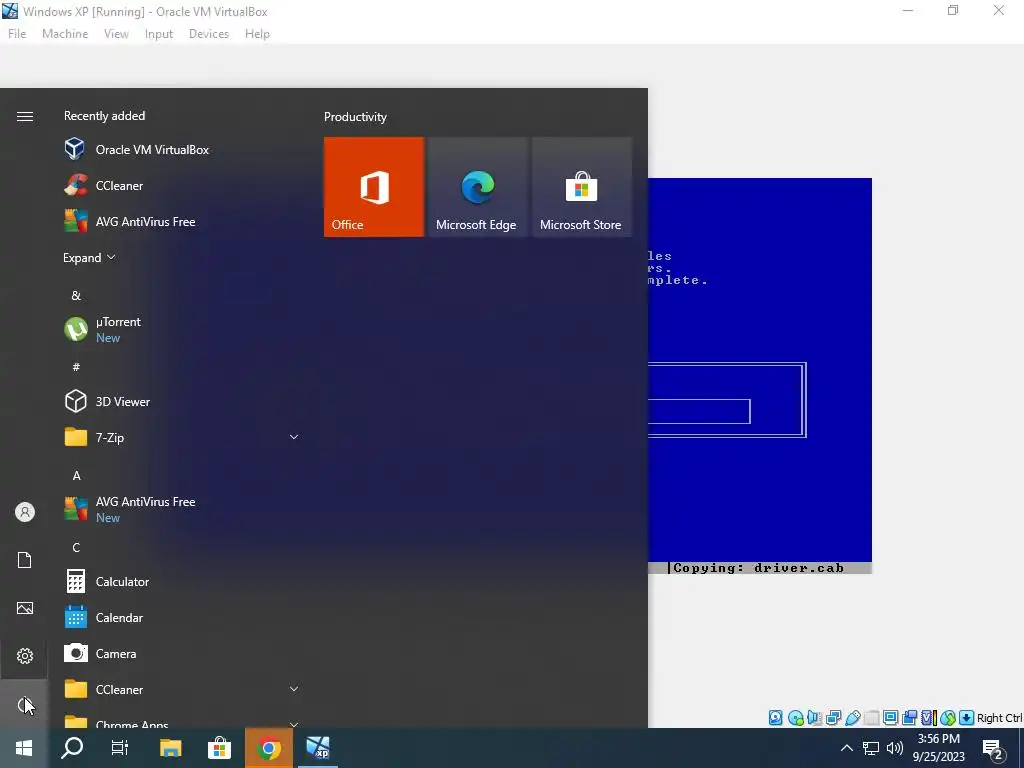
Task: Expand the Chrome Apps folder chevron
Action: [294, 724]
